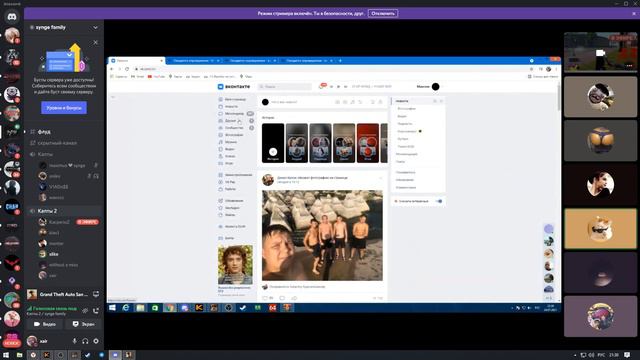Viewport: 640px width, 360px height.
Task: Select participant tile with woman's portrait avatar
Action: (x=600, y=184)
